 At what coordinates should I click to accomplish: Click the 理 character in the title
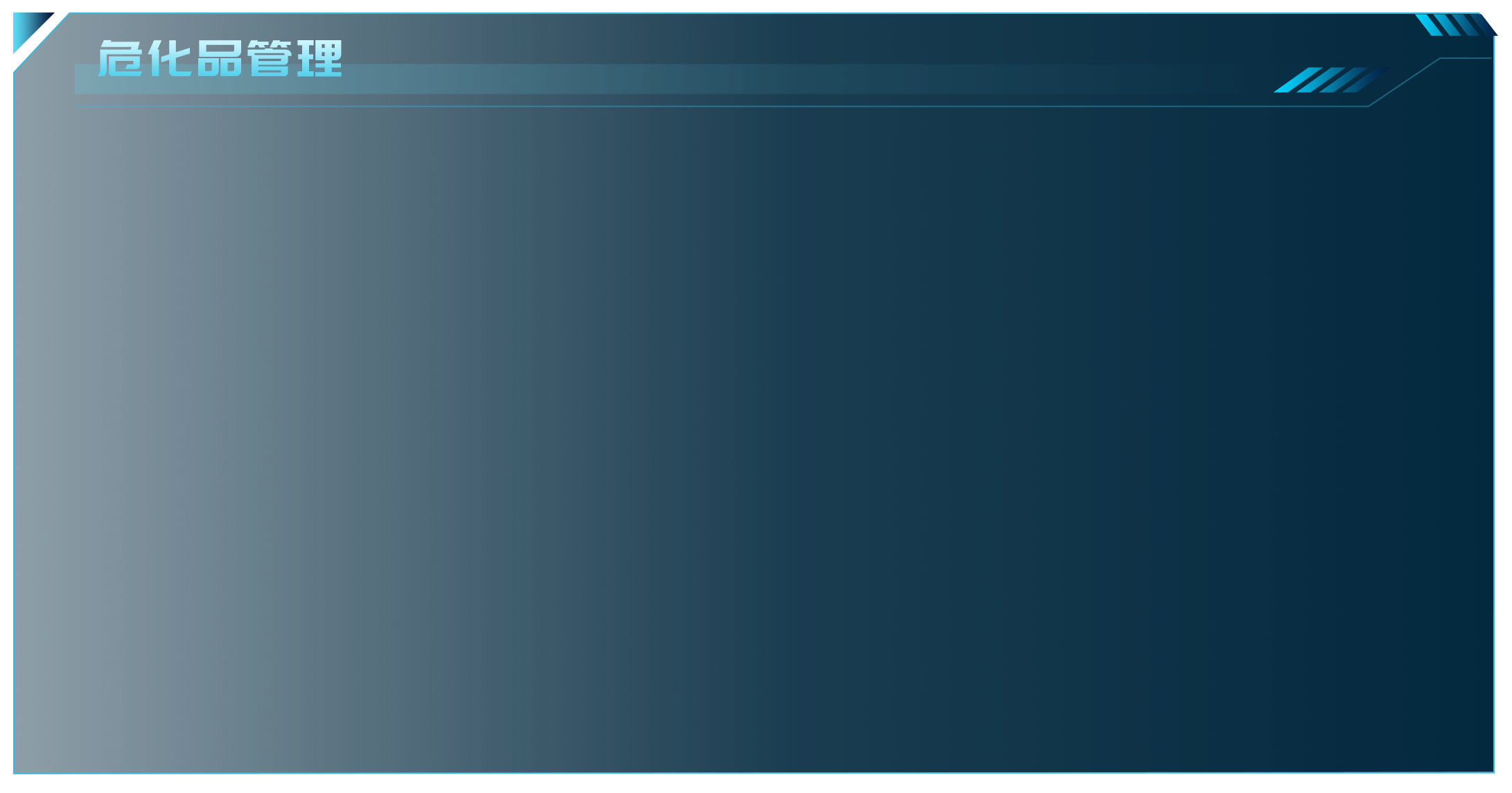pos(320,57)
